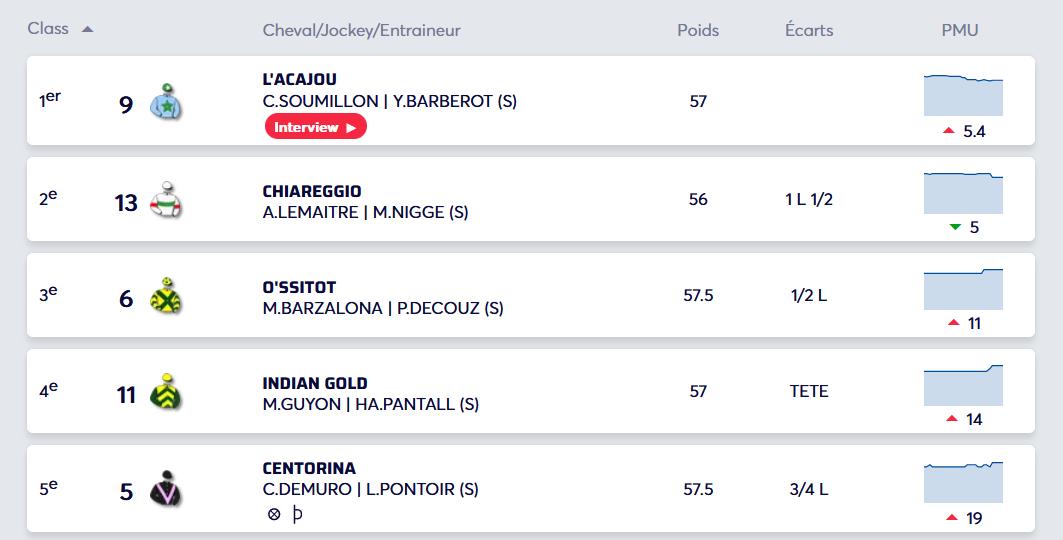Click the green down arrow beside odds 5
The width and height of the screenshot is (1063, 540).
point(955,227)
